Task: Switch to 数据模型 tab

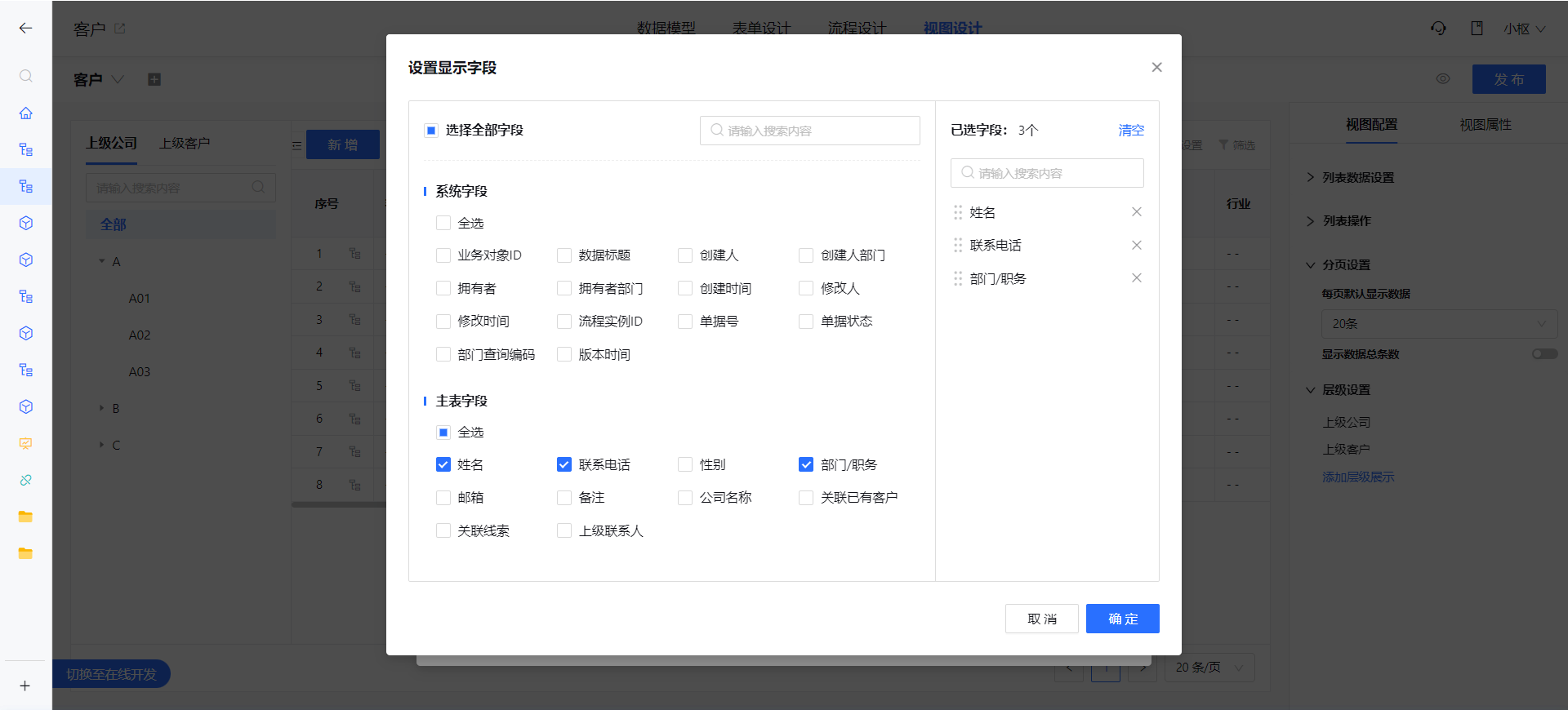Action: pos(666,28)
